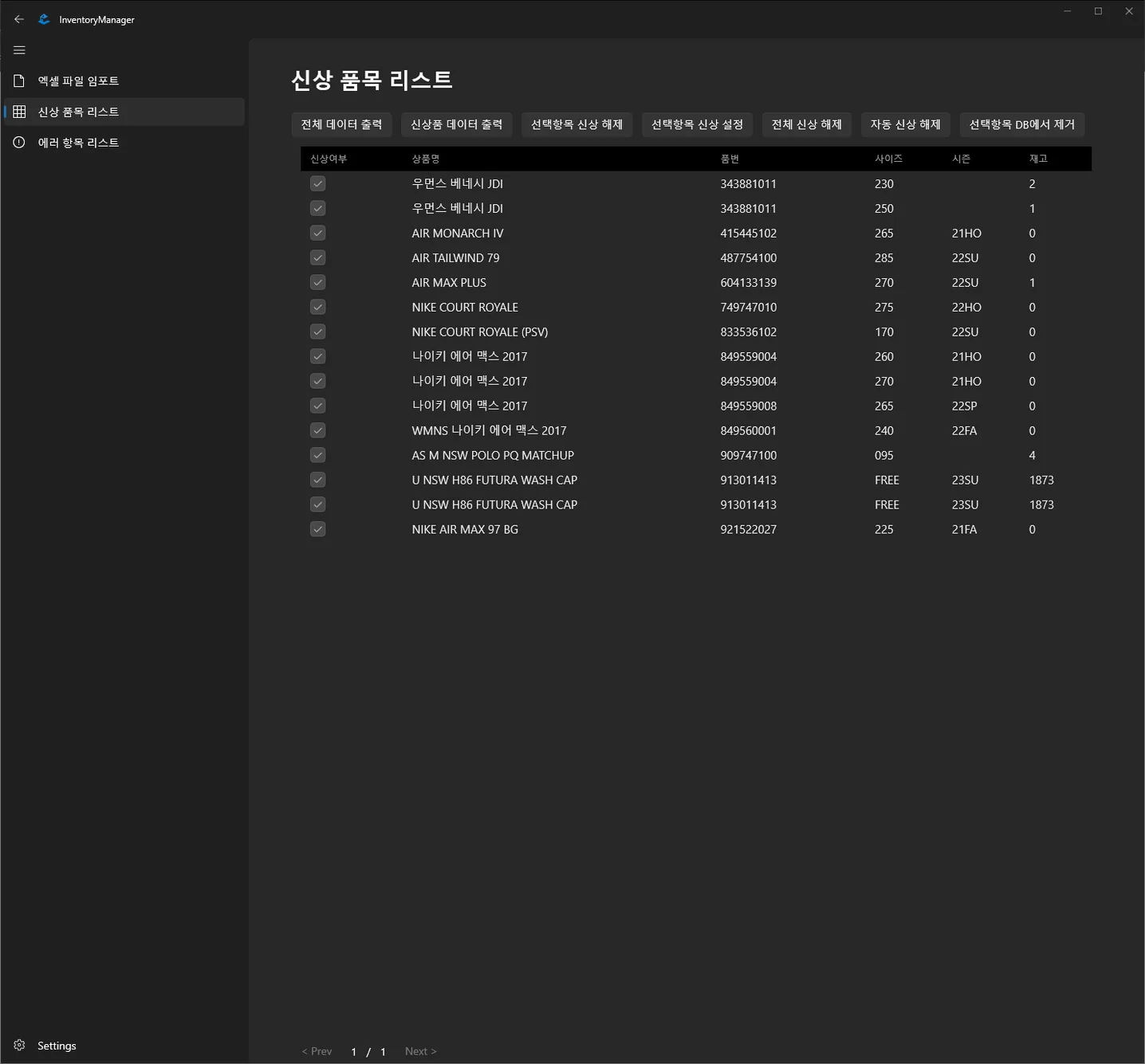The width and height of the screenshot is (1145, 1064).
Task: Click the warning icon beside 에러 항목 리스트
Action: pos(19,142)
